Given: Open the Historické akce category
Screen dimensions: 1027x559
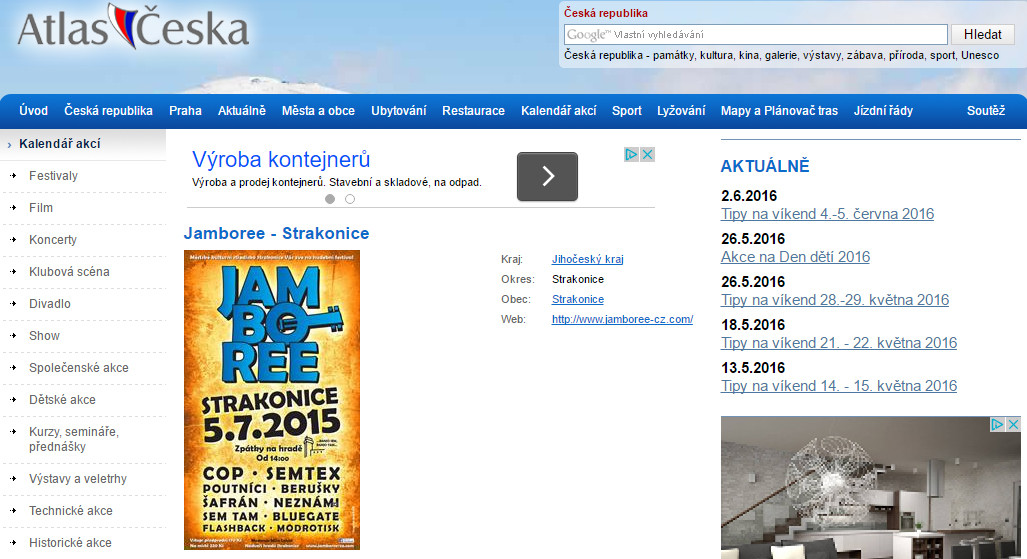Looking at the screenshot, I should click(70, 543).
